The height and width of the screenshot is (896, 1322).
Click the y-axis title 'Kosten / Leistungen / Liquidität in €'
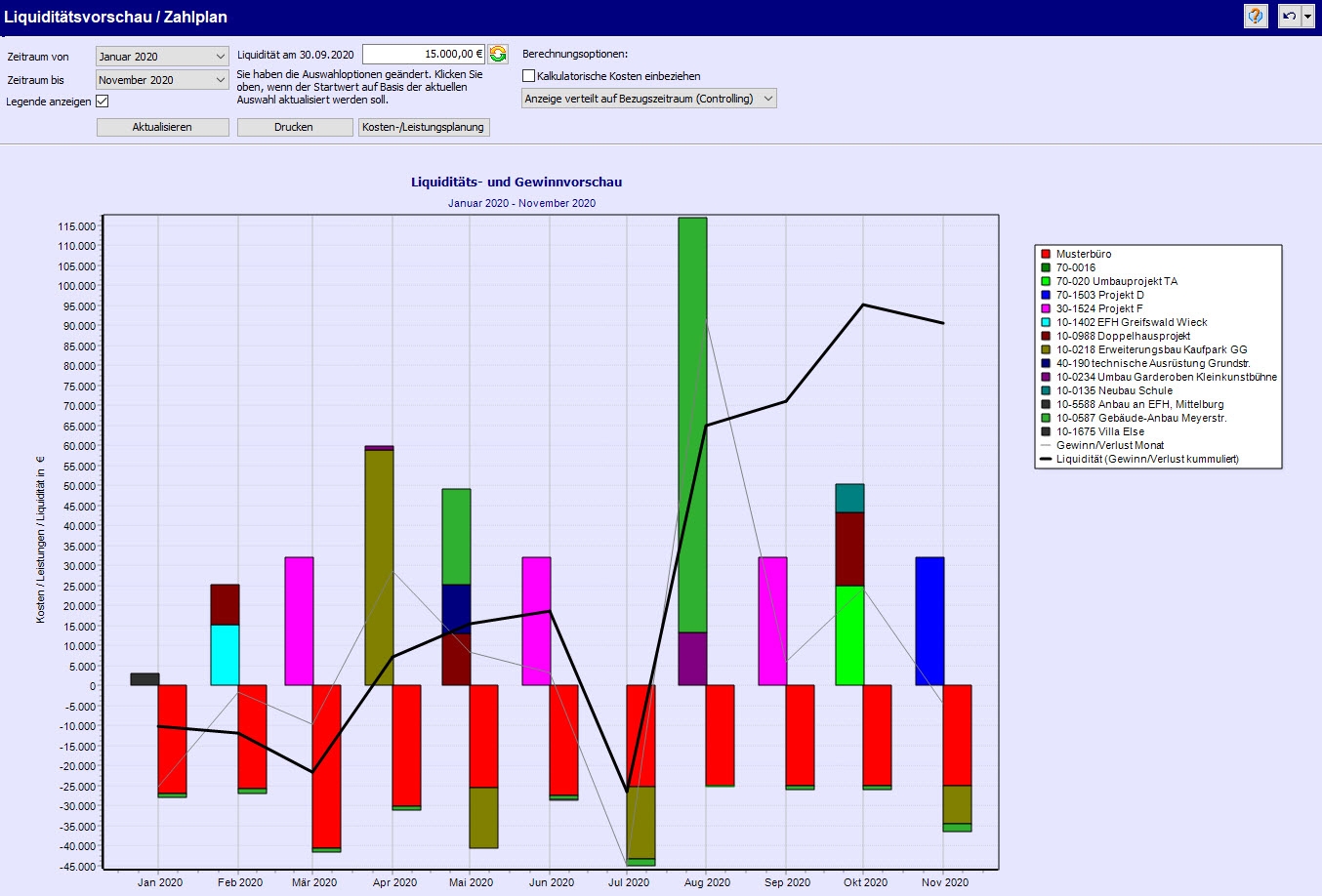click(x=41, y=540)
